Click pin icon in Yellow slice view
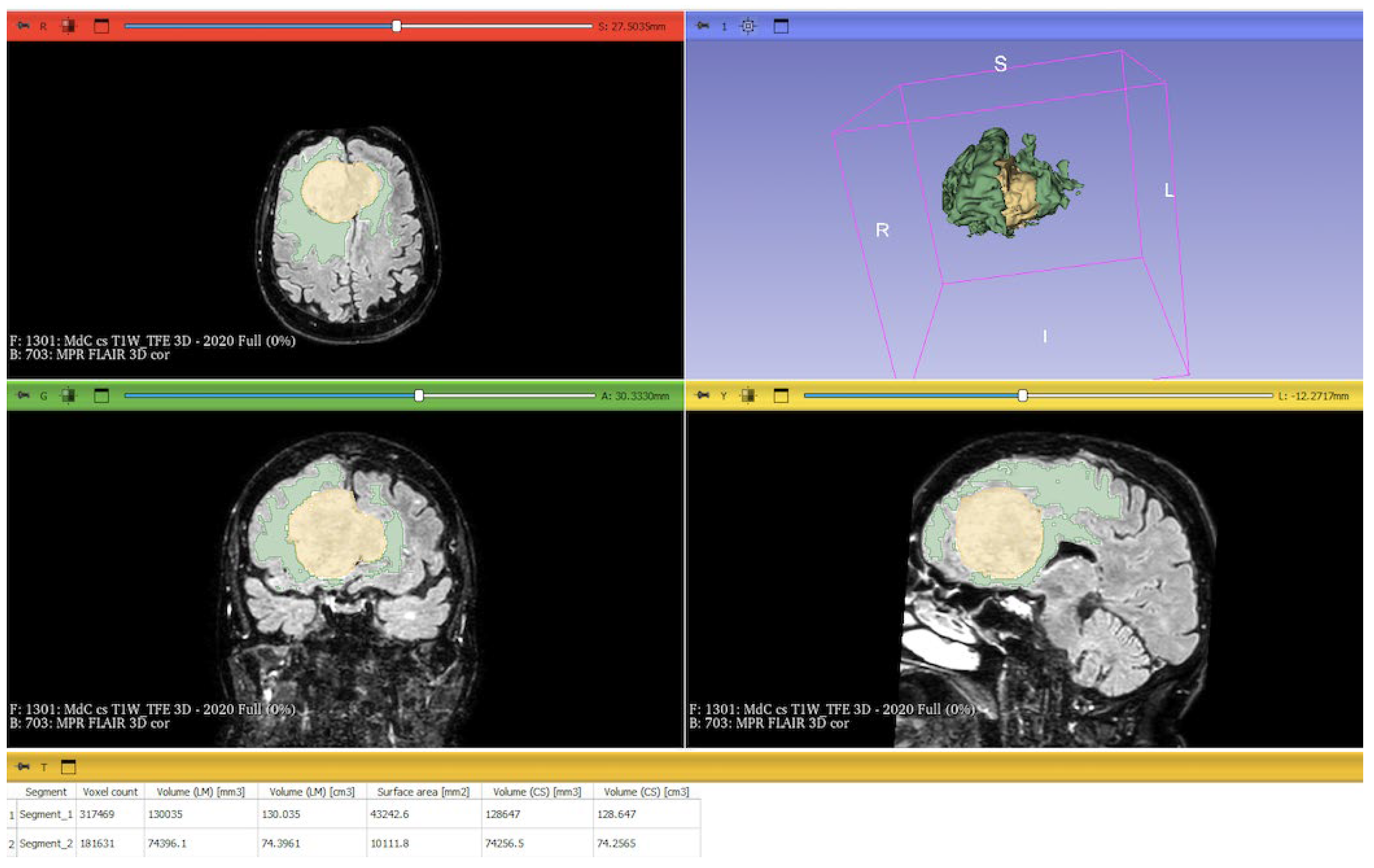The height and width of the screenshot is (868, 1374). tap(703, 395)
